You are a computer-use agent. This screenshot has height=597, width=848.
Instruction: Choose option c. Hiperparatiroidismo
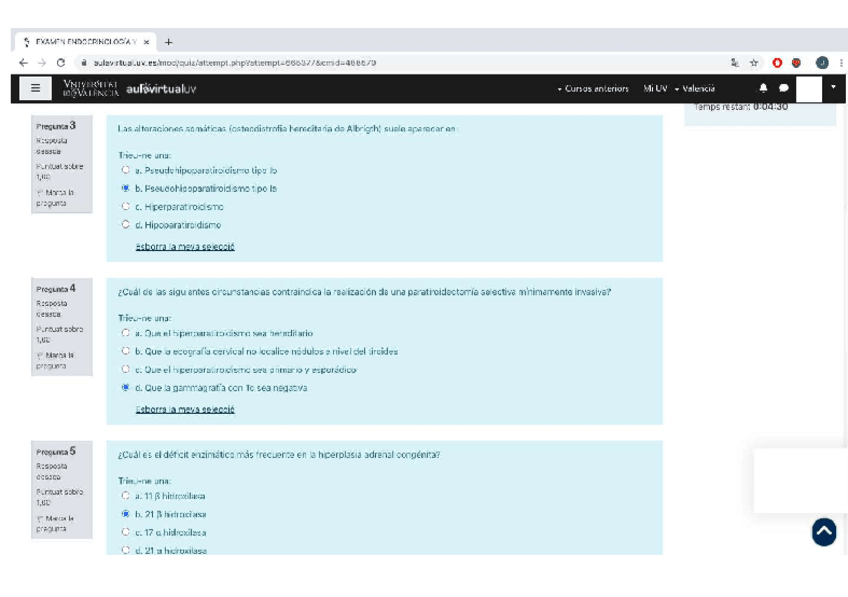[125, 207]
